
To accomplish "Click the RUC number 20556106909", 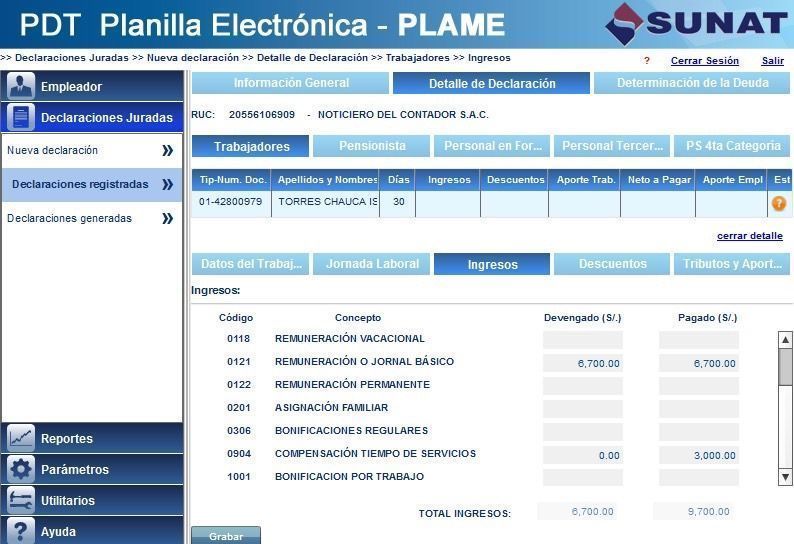I will click(262, 114).
